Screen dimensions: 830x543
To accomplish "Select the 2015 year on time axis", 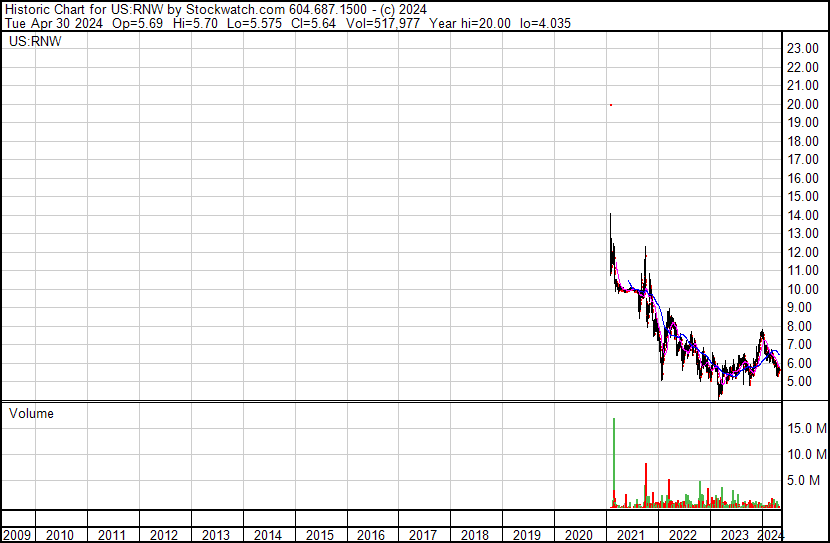I will (319, 535).
